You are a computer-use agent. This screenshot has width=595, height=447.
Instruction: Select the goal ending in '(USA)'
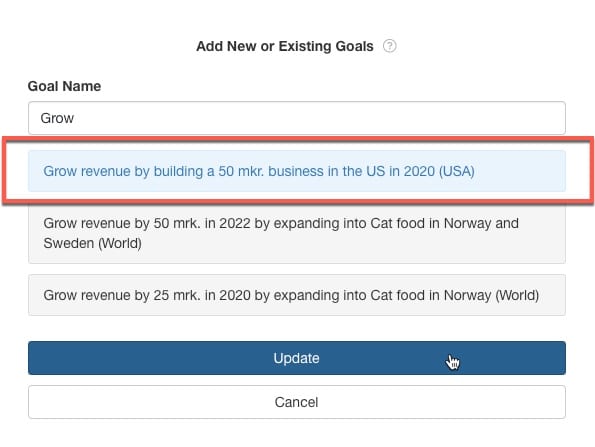tap(297, 171)
